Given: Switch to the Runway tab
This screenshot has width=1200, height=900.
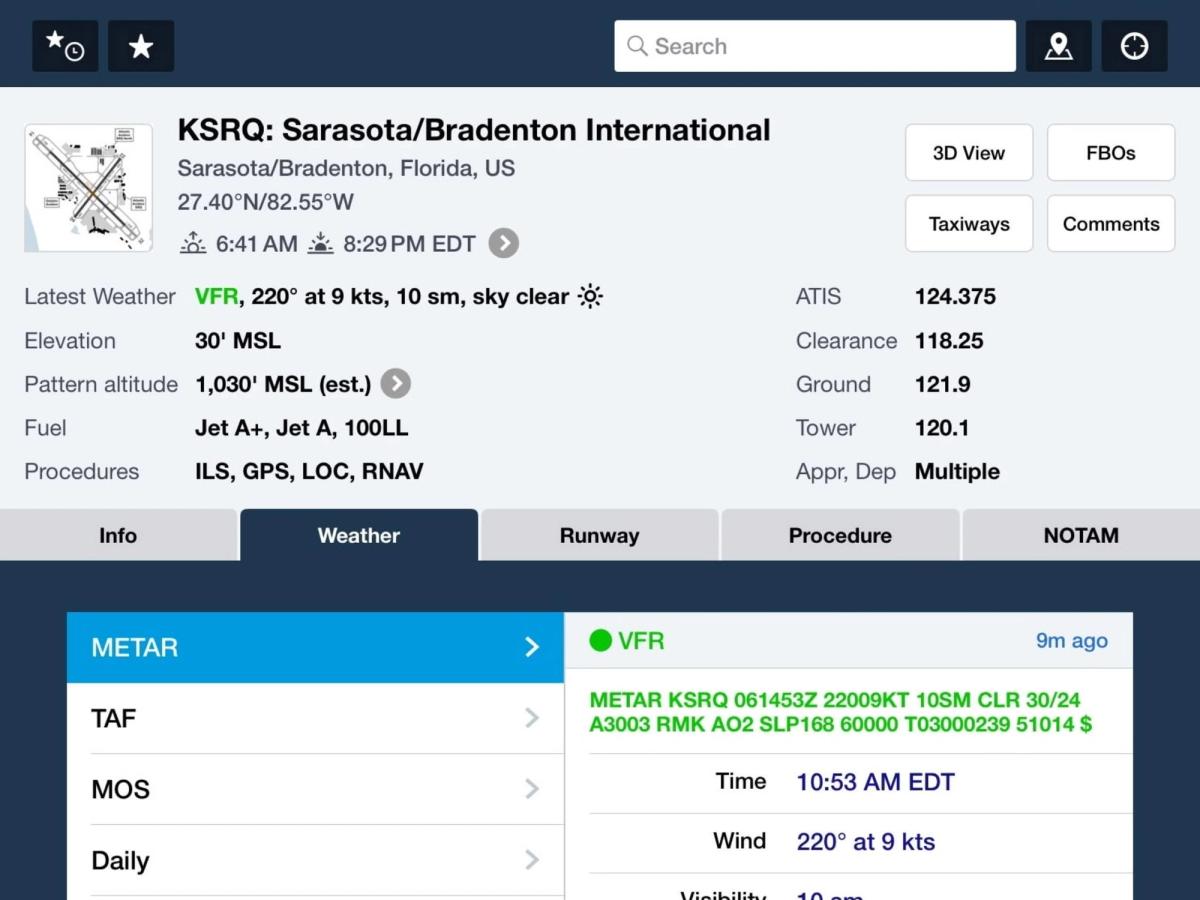Looking at the screenshot, I should point(599,535).
